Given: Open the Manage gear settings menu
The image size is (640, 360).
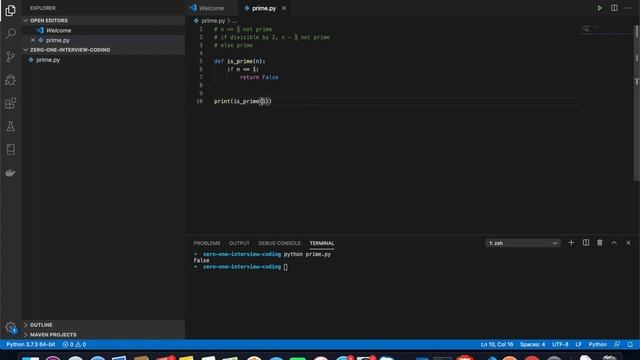Looking at the screenshot, I should [11, 327].
